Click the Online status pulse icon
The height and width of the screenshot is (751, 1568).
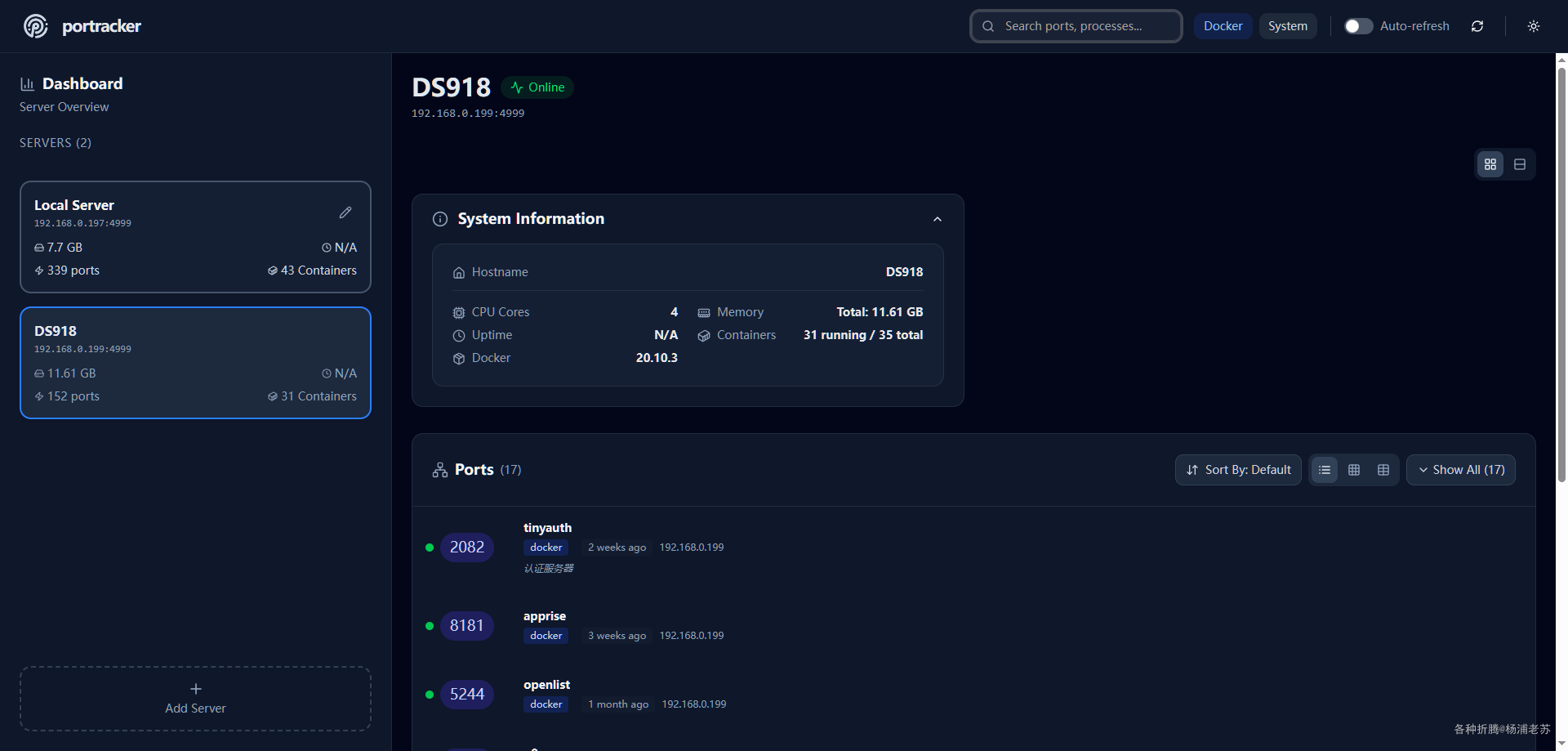517,87
